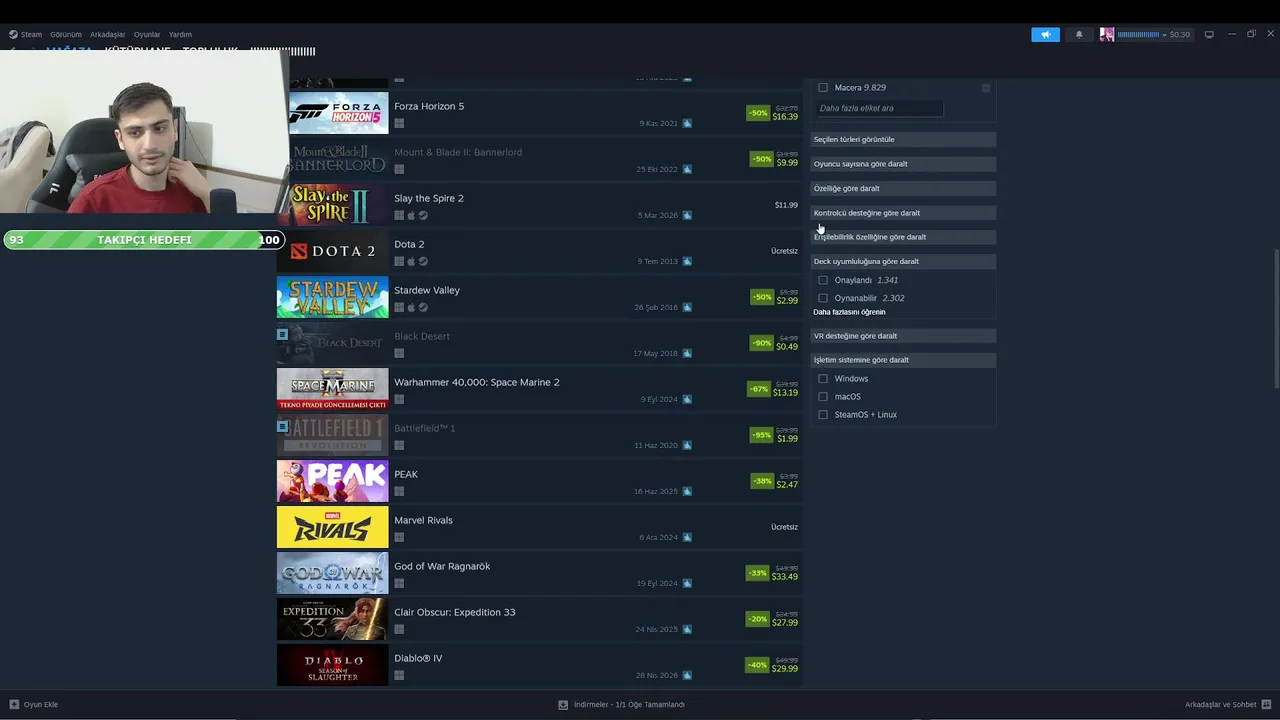Viewport: 1280px width, 720px height.
Task: Click the blue megaphone announcements button
Action: 1045,34
